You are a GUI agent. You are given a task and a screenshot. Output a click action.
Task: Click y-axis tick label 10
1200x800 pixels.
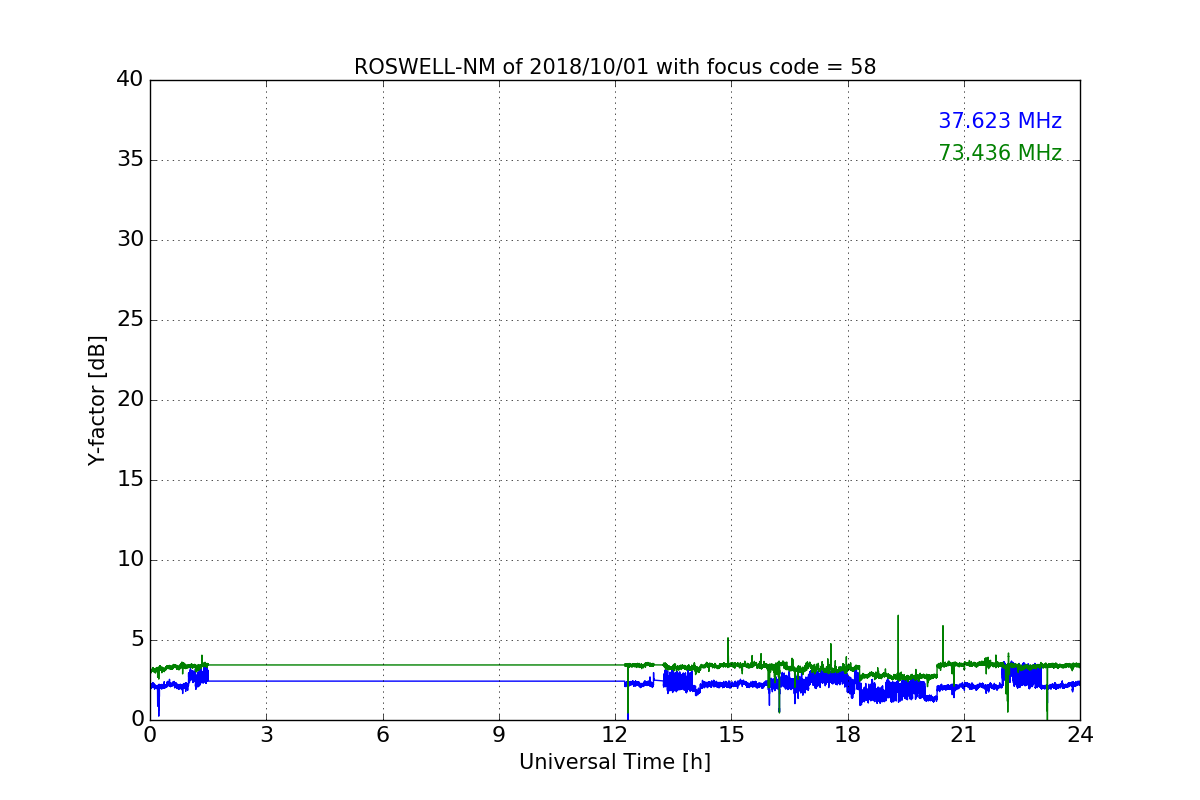coord(130,560)
